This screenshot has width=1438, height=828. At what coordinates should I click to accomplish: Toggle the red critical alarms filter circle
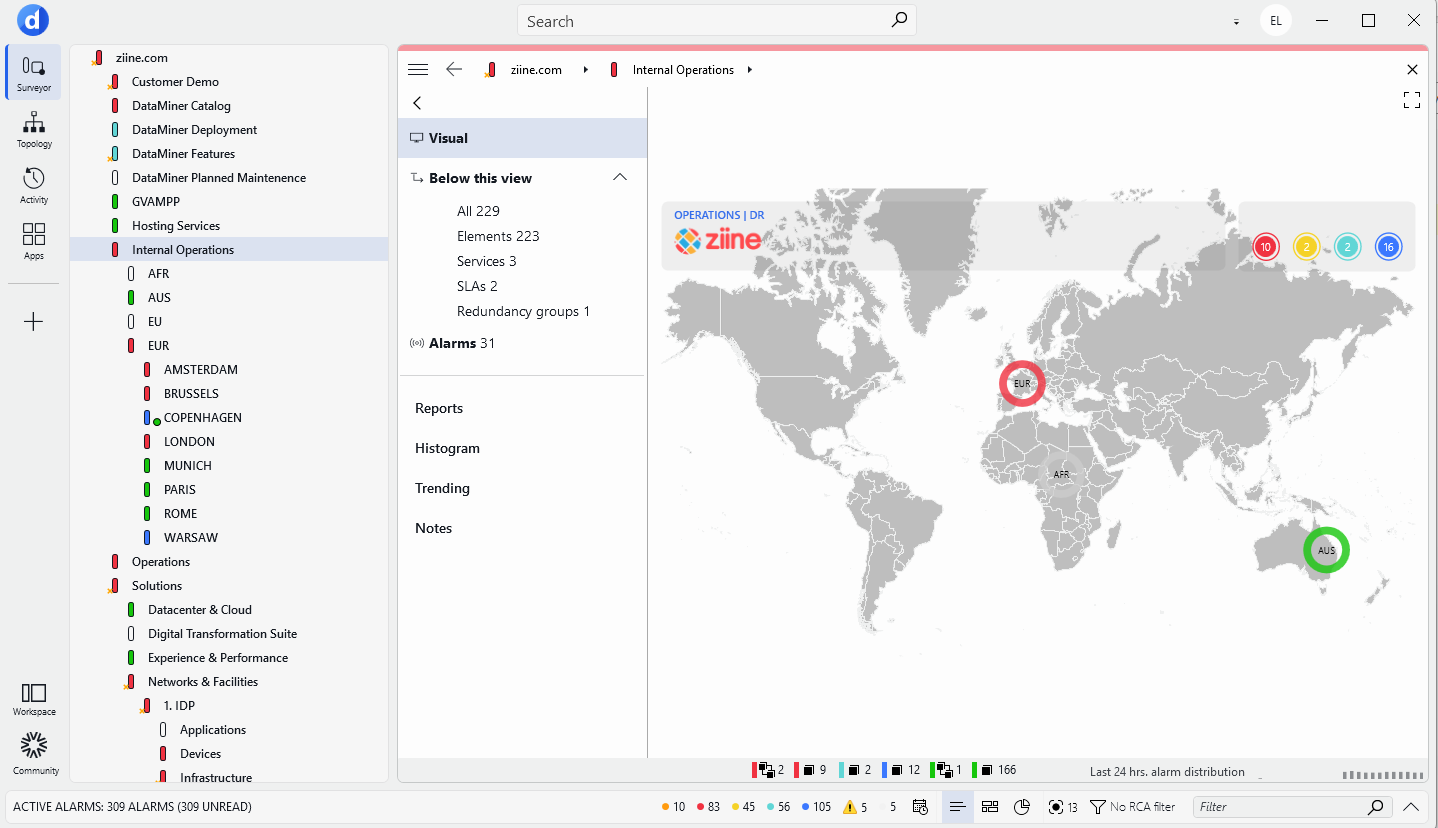1266,247
